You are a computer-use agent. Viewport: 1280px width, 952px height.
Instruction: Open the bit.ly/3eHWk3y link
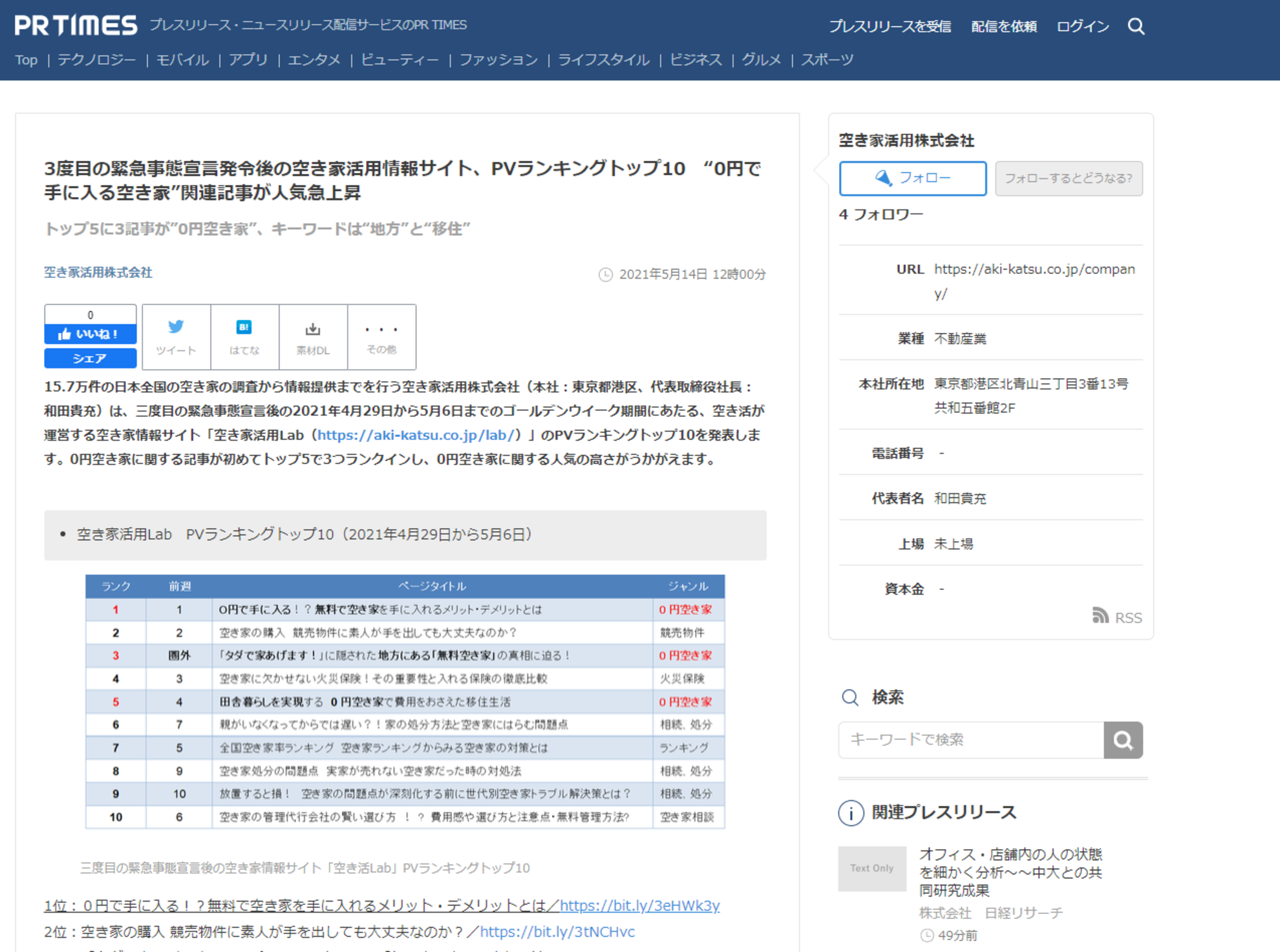click(x=639, y=905)
